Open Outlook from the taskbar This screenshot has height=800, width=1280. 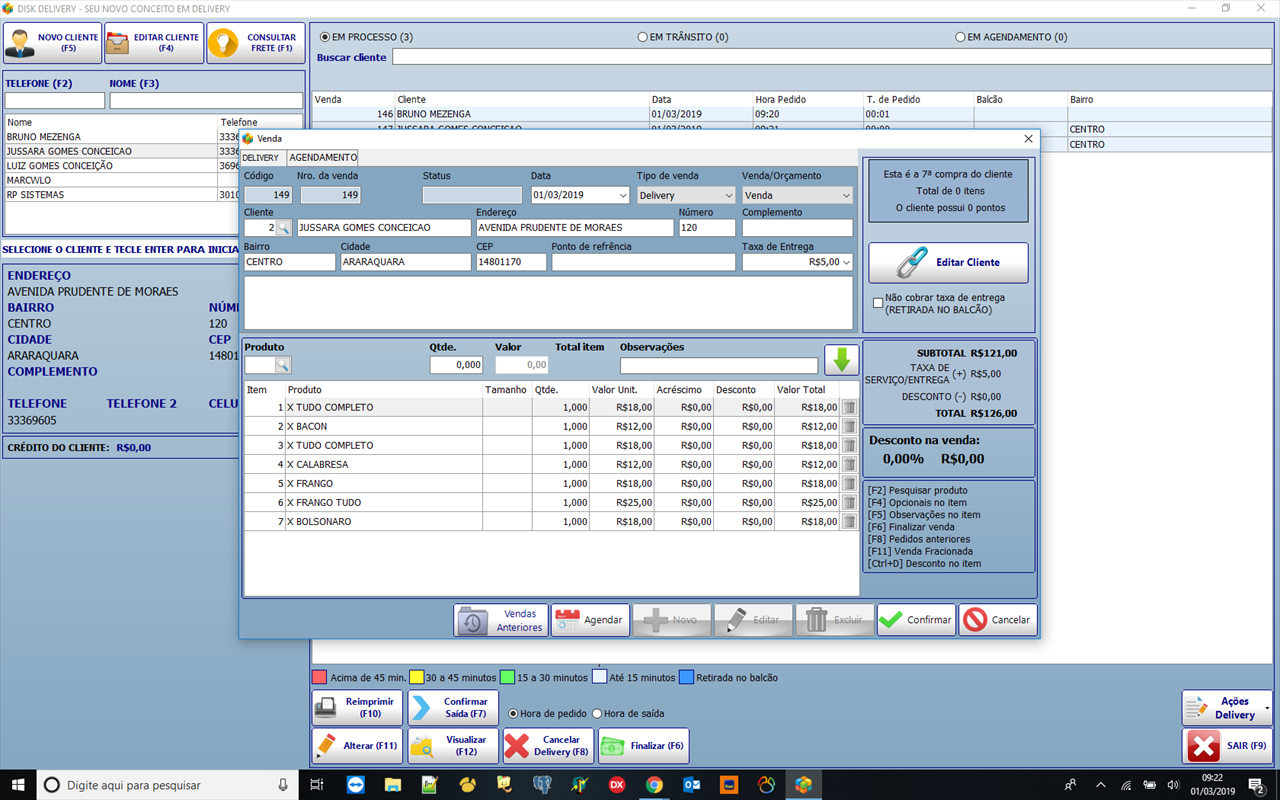tap(691, 785)
